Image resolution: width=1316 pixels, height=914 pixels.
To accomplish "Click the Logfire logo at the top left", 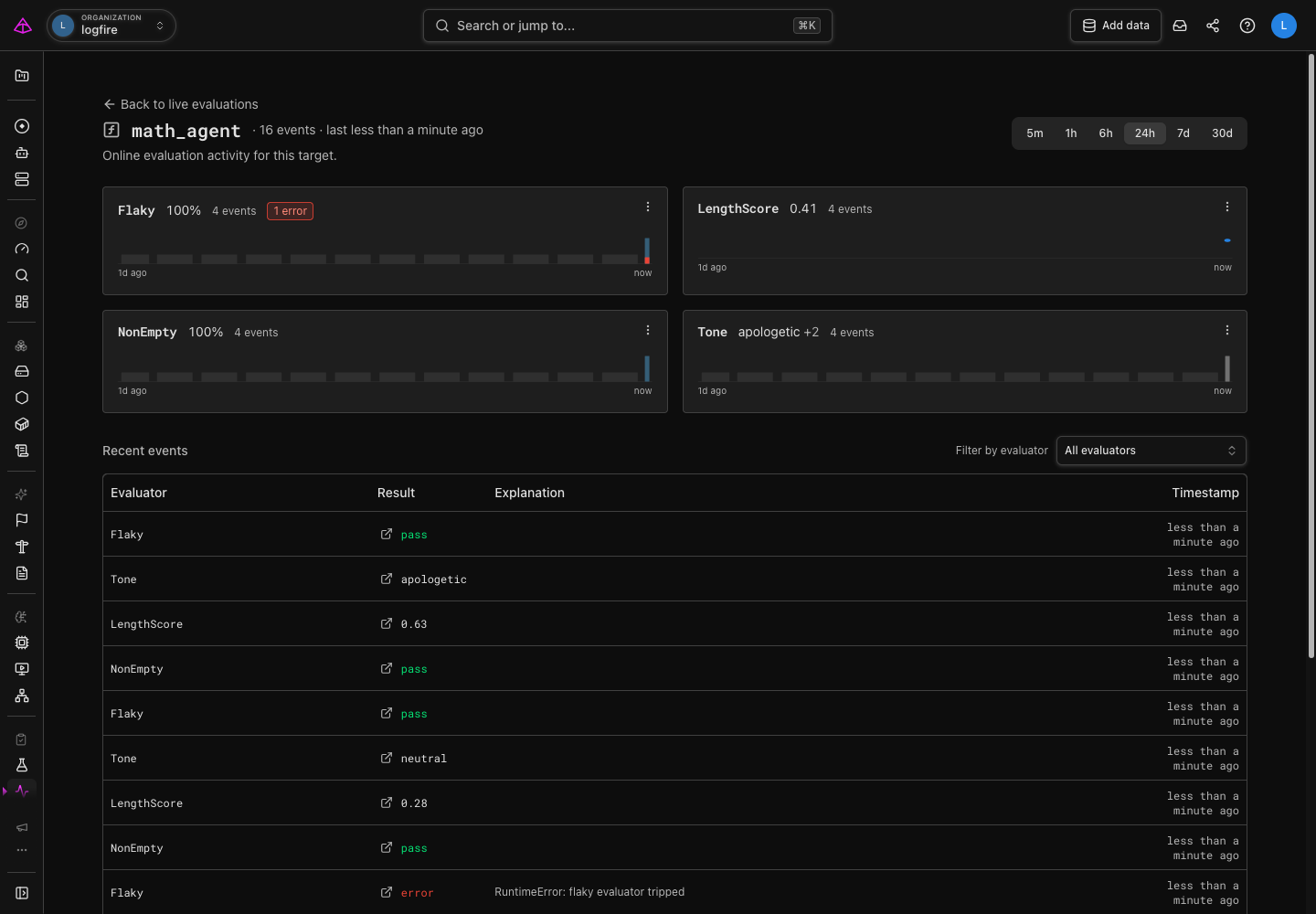I will (x=23, y=26).
